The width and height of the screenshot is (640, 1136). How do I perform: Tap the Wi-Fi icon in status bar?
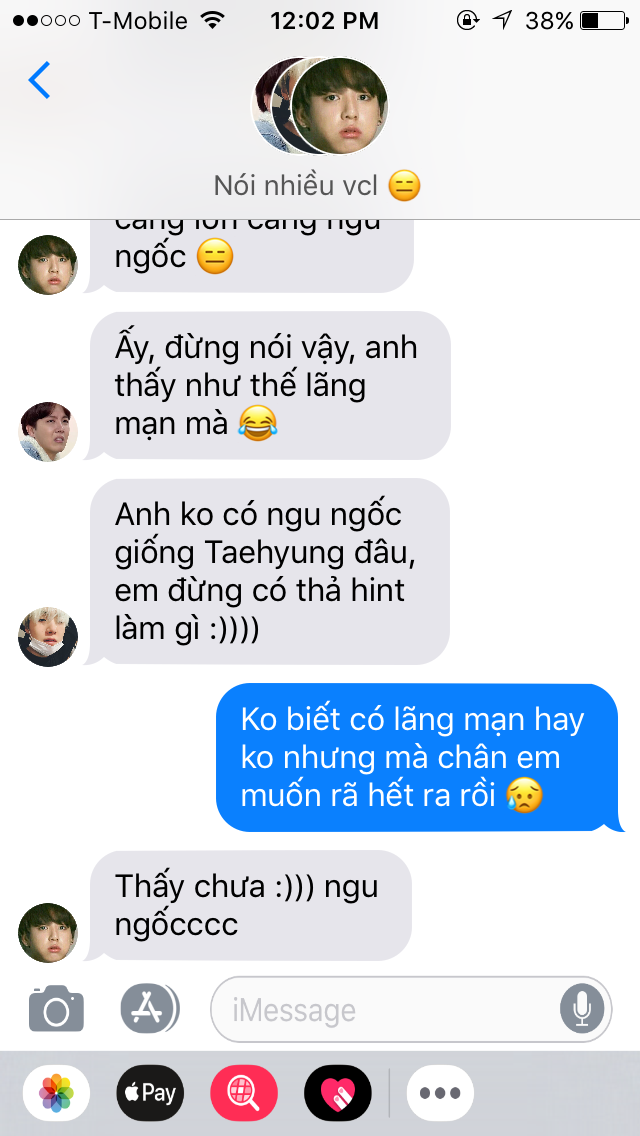[212, 20]
